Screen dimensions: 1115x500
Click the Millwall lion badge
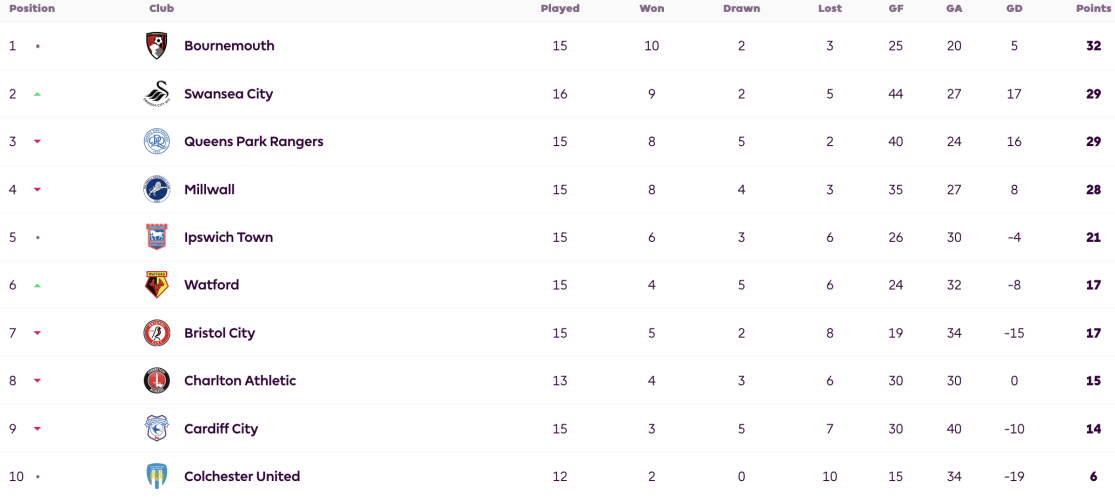click(x=156, y=189)
